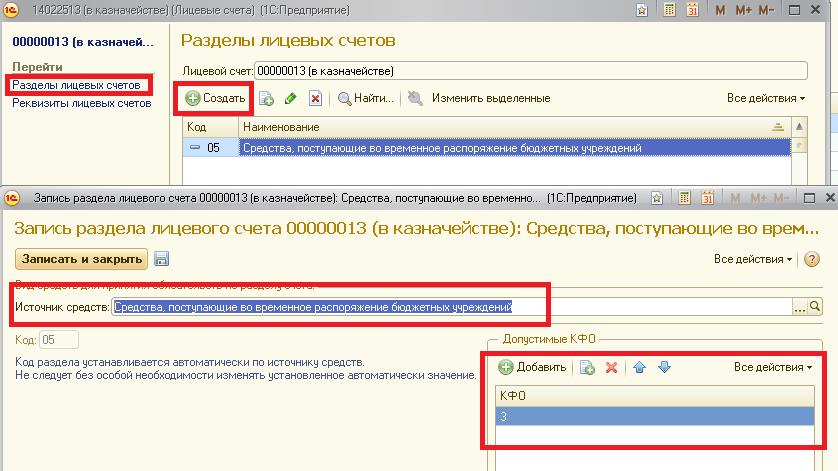Click Создать button in Разделы лицевых счетов
This screenshot has height=471, width=838.
215,98
